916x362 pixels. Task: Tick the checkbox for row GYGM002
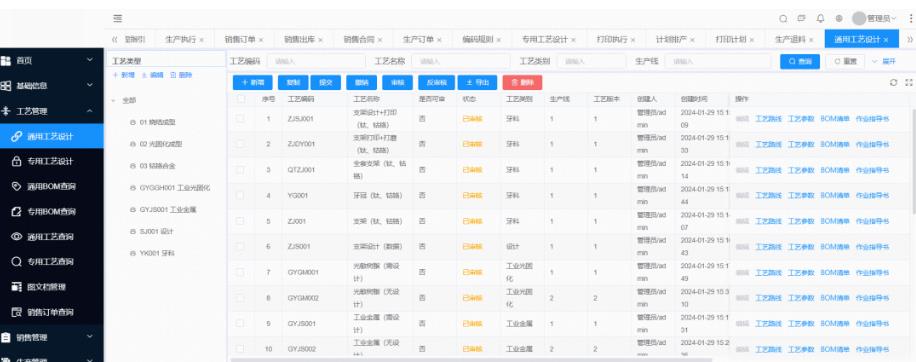point(240,298)
